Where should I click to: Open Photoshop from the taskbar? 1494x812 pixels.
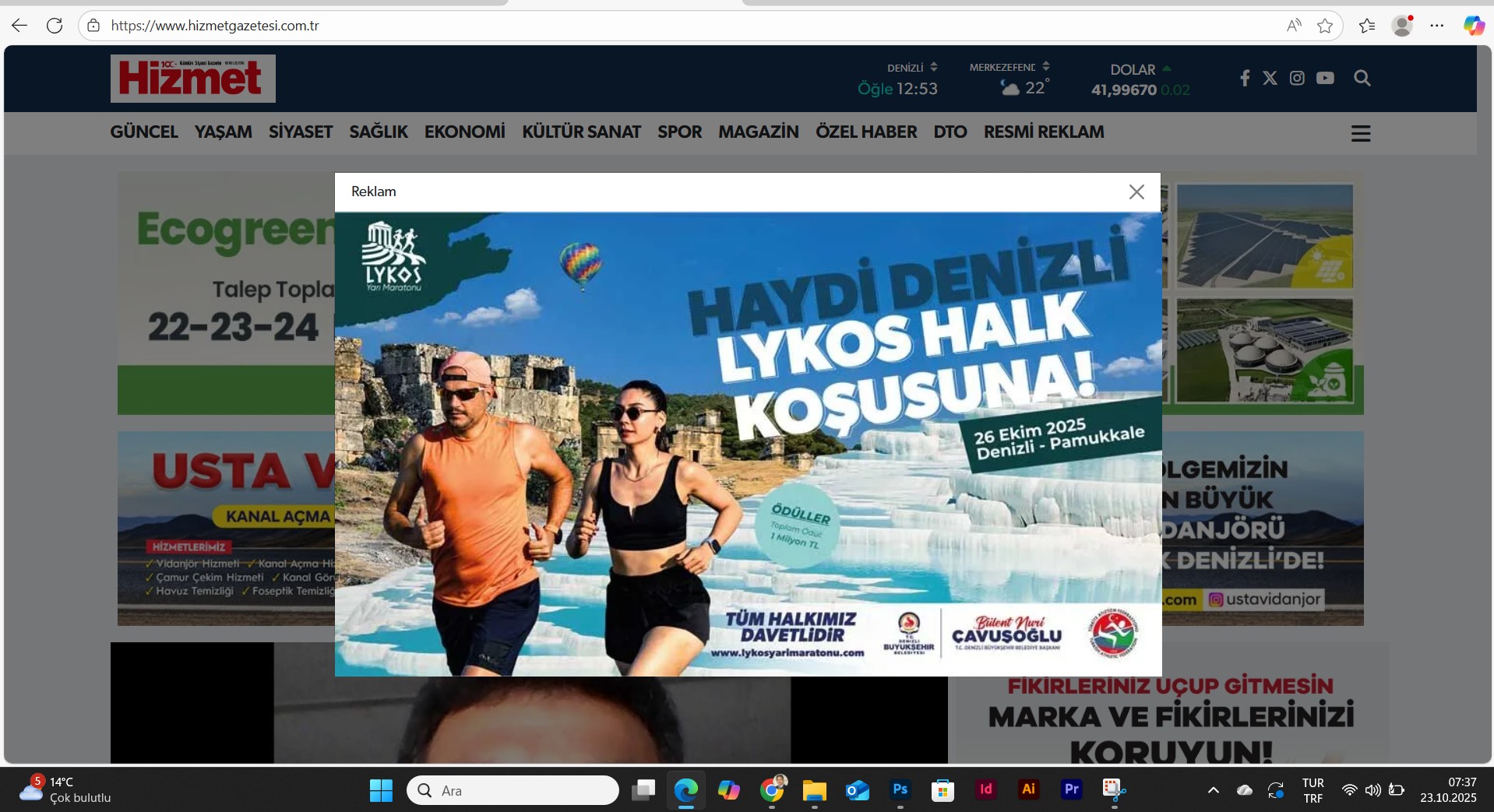(x=900, y=790)
